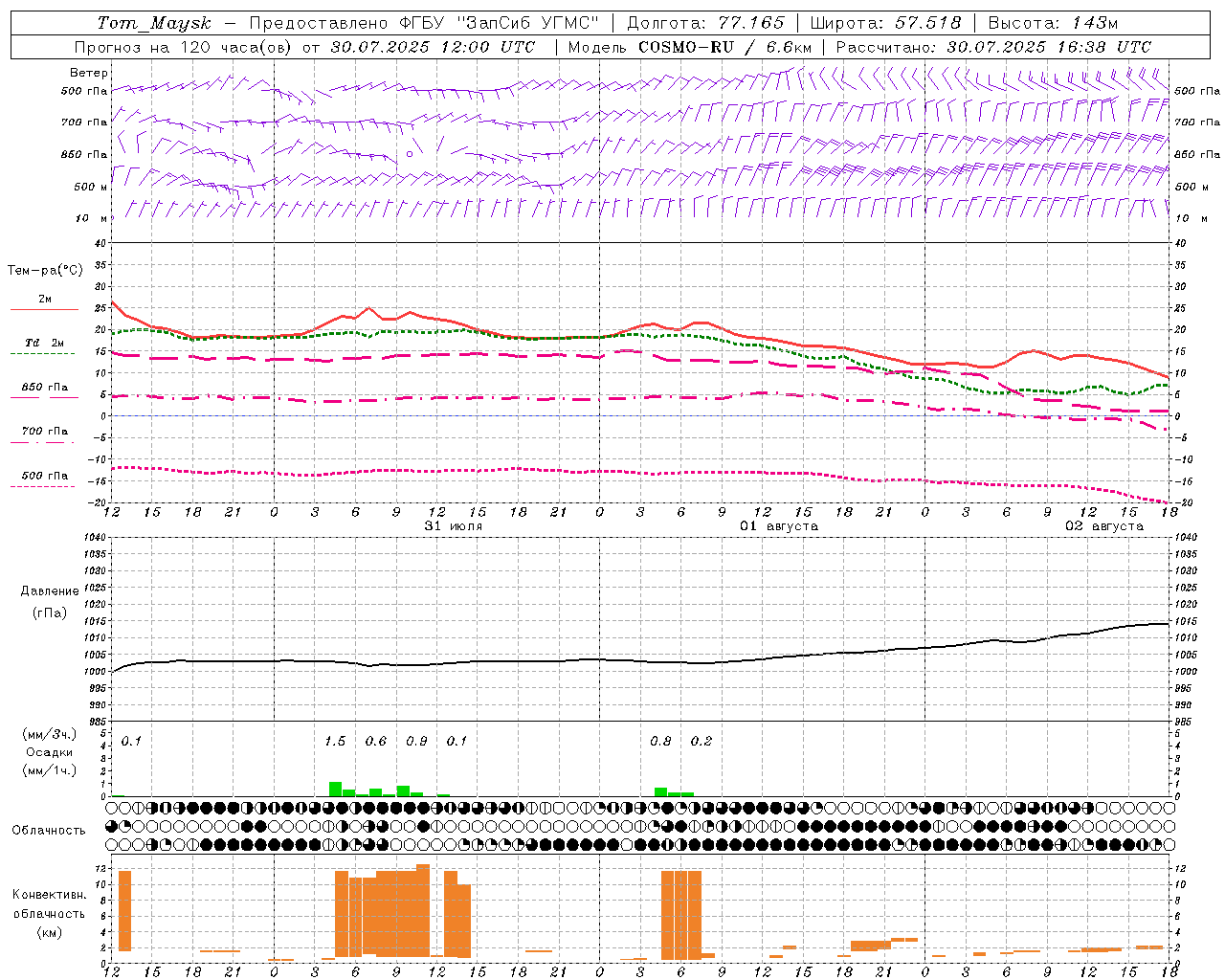Click the precipitation value 1.5
1225x980 pixels.
tap(335, 742)
